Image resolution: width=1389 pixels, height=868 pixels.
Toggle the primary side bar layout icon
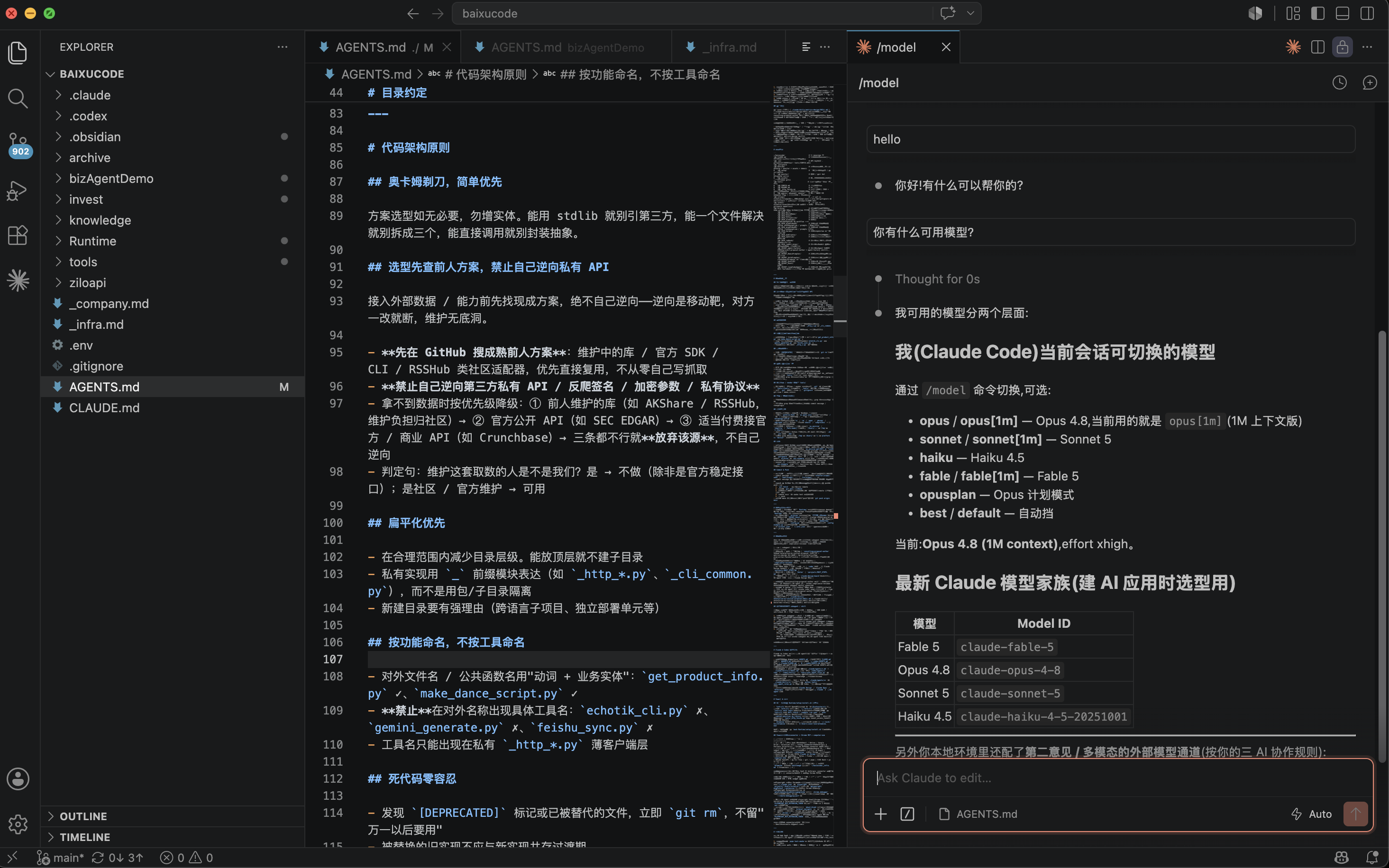click(1318, 13)
